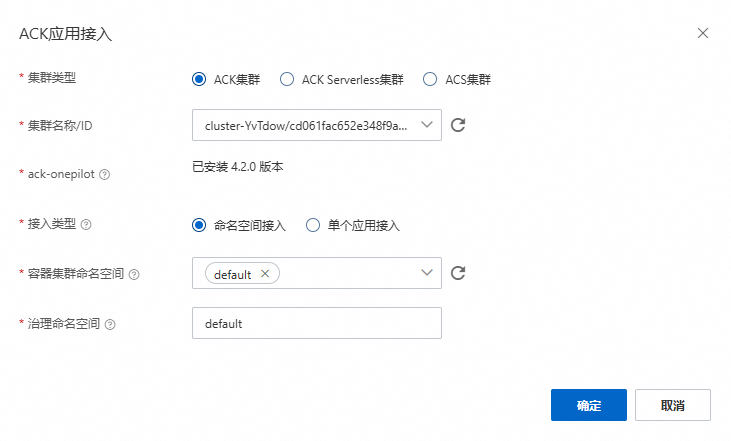Choose the ACS集群 radio option

point(431,79)
